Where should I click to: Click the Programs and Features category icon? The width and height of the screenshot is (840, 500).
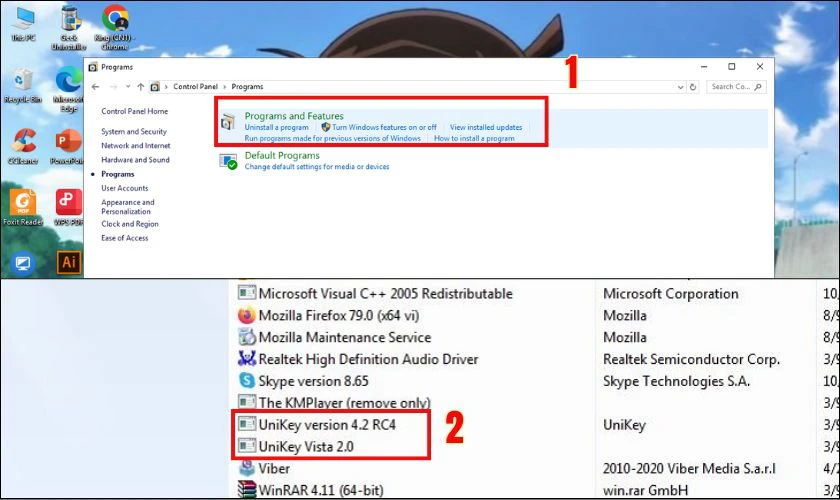[x=228, y=122]
